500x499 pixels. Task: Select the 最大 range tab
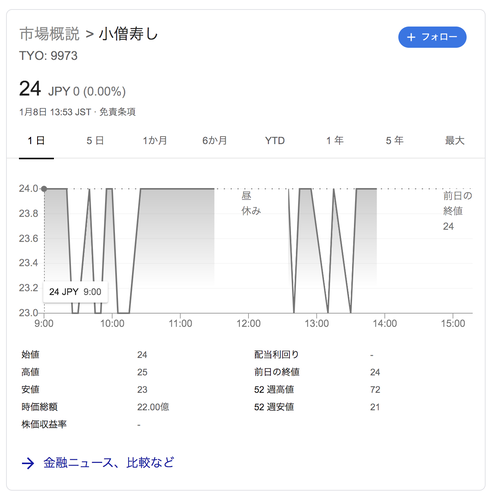pyautogui.click(x=455, y=141)
